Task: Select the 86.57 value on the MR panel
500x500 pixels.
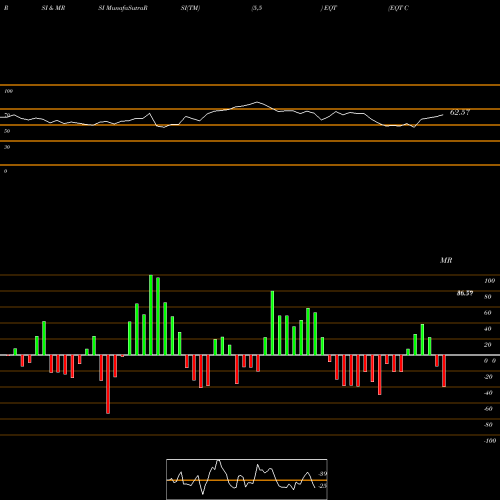Action: tap(465, 293)
